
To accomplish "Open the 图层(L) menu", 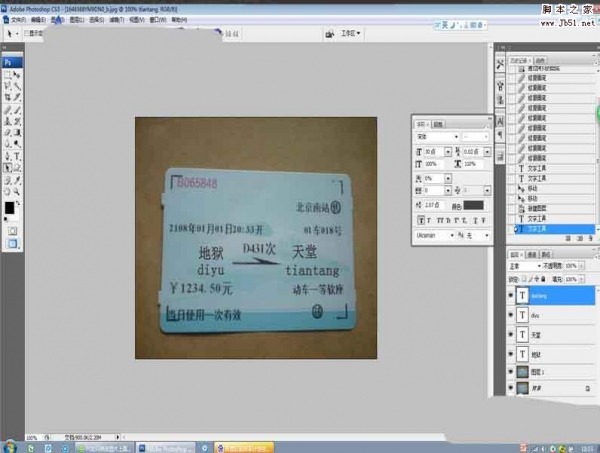I will point(77,20).
